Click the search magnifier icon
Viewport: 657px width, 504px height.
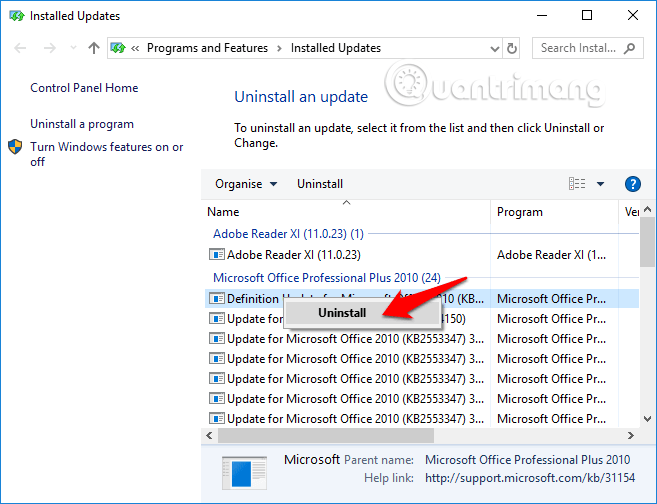(x=629, y=49)
